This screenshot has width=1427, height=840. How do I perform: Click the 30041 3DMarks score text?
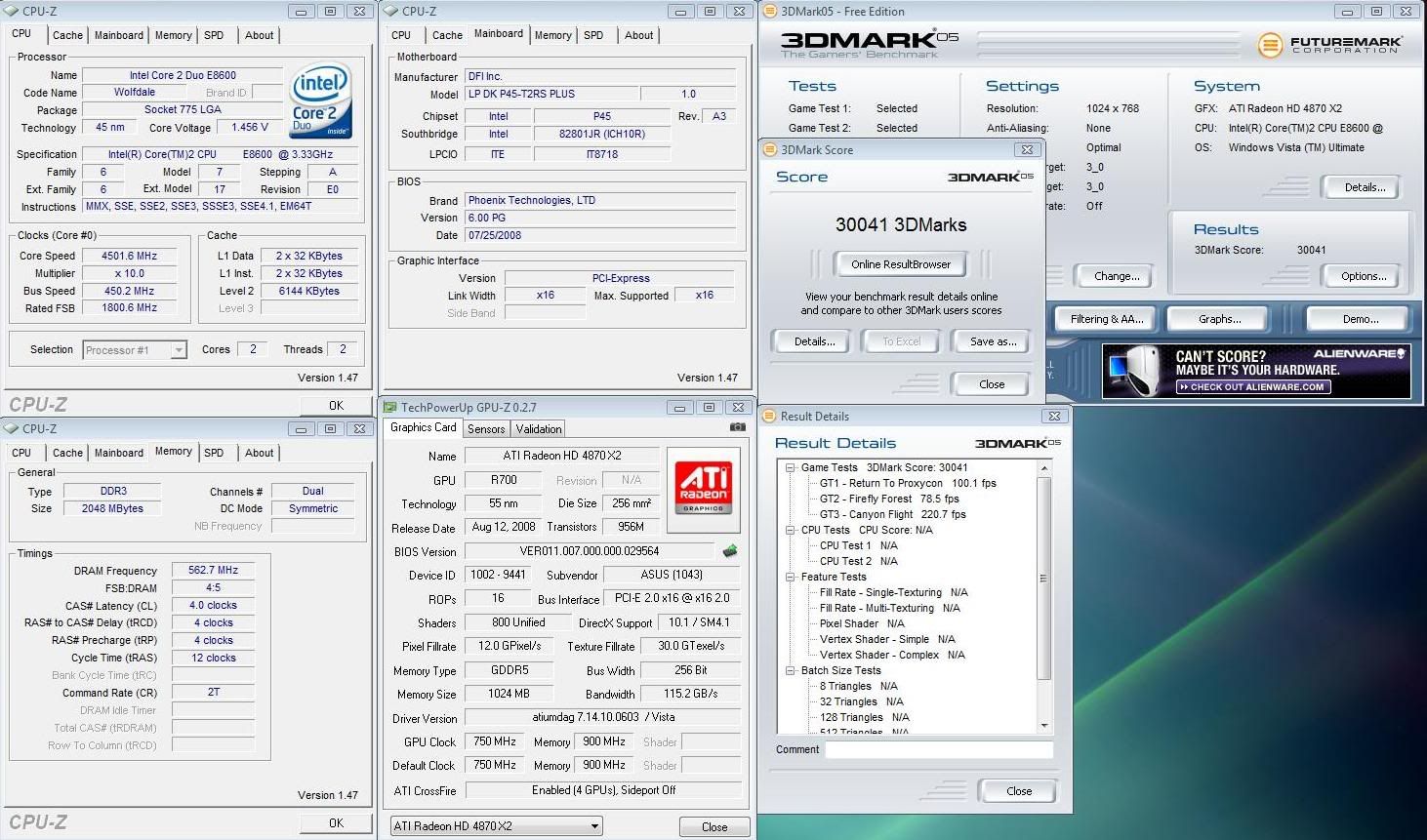pyautogui.click(x=901, y=225)
